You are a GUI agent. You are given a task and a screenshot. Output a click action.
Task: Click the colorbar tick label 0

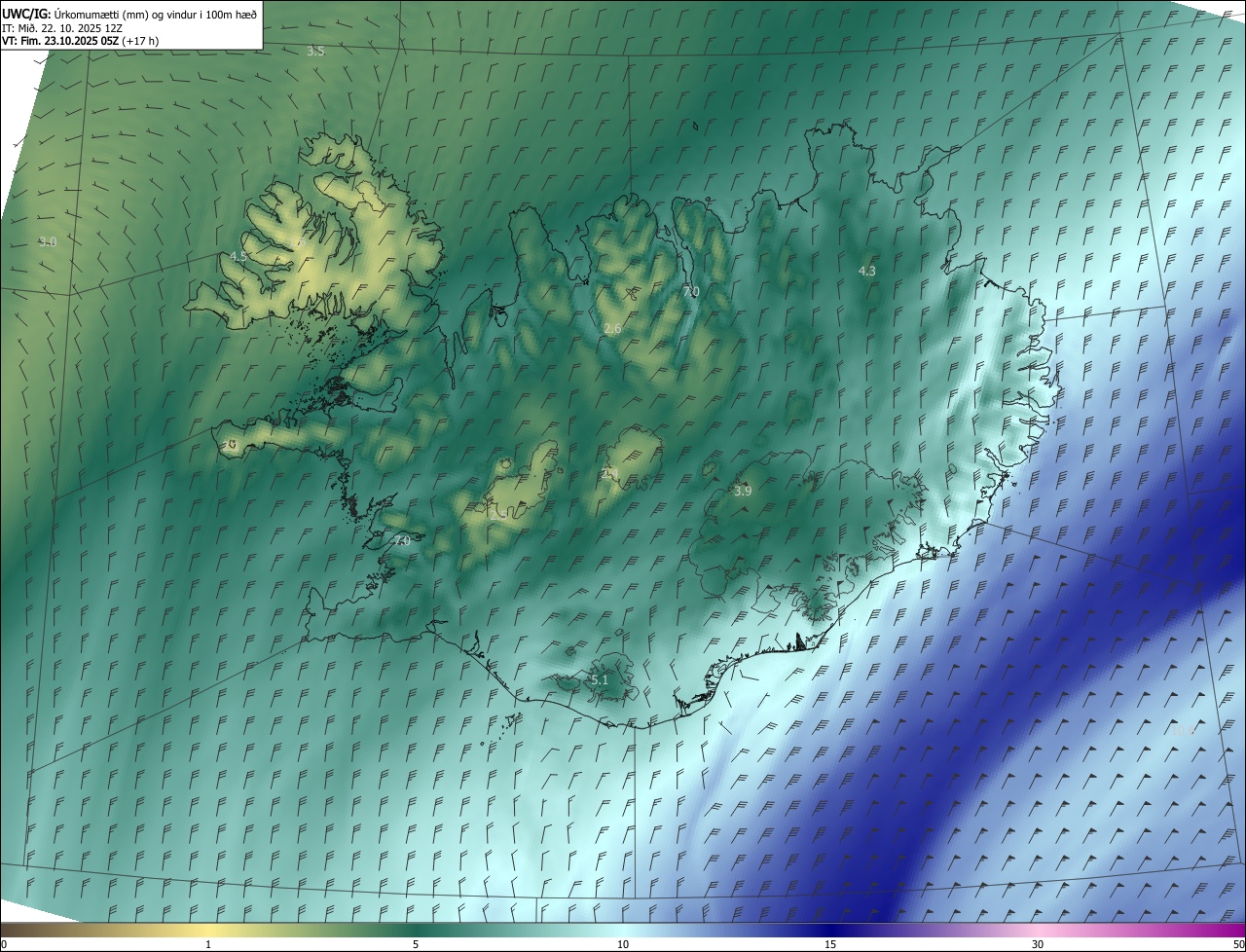click(4, 944)
